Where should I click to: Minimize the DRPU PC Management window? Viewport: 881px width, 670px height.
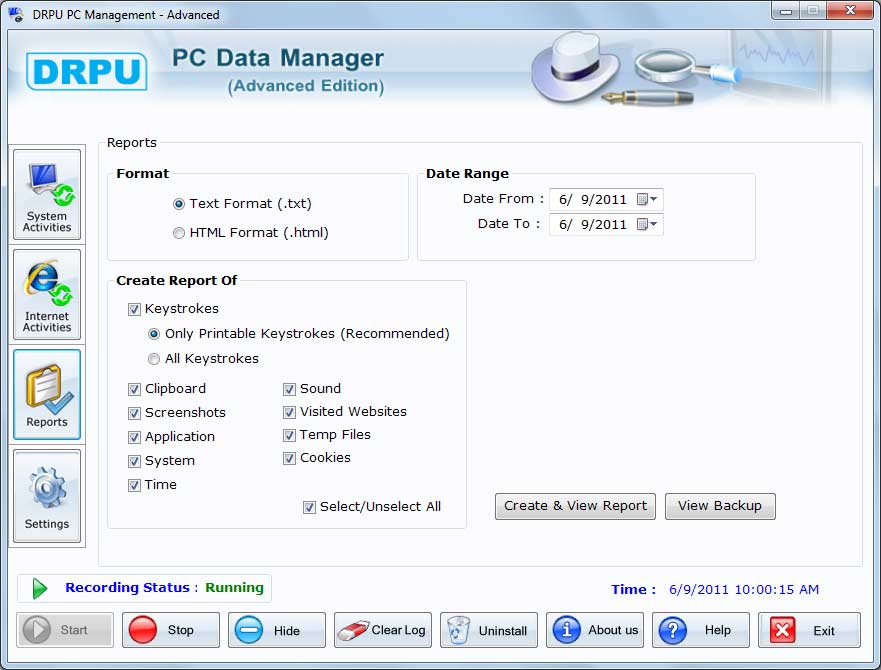[x=786, y=11]
